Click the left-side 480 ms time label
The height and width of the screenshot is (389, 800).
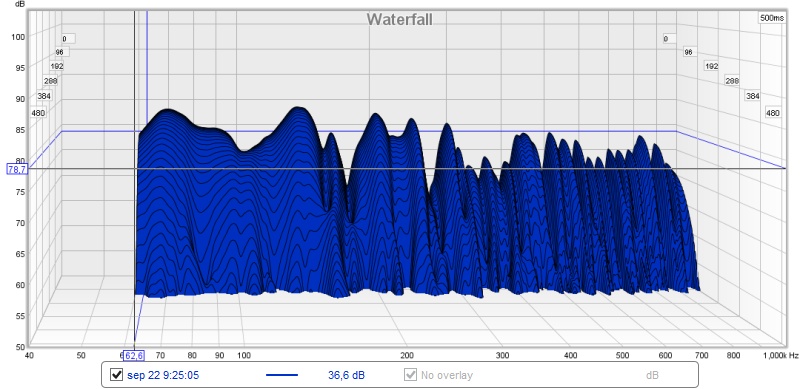tap(38, 113)
